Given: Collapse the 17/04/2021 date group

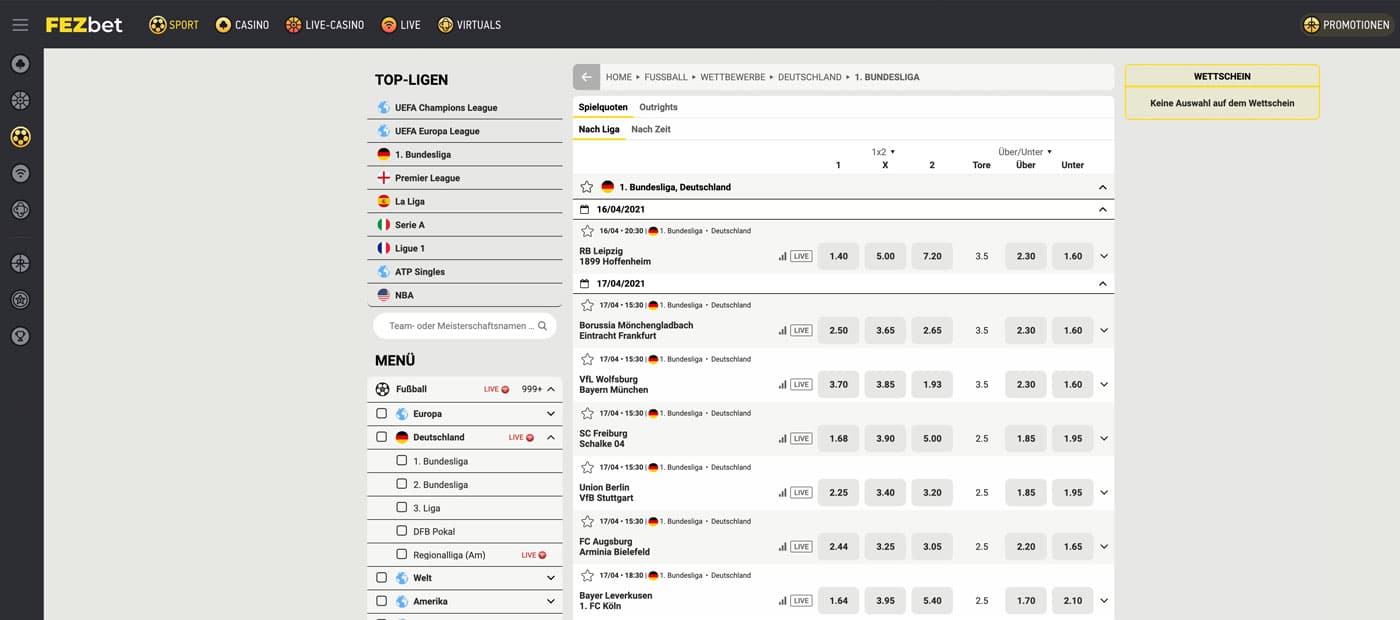Looking at the screenshot, I should click(1102, 283).
